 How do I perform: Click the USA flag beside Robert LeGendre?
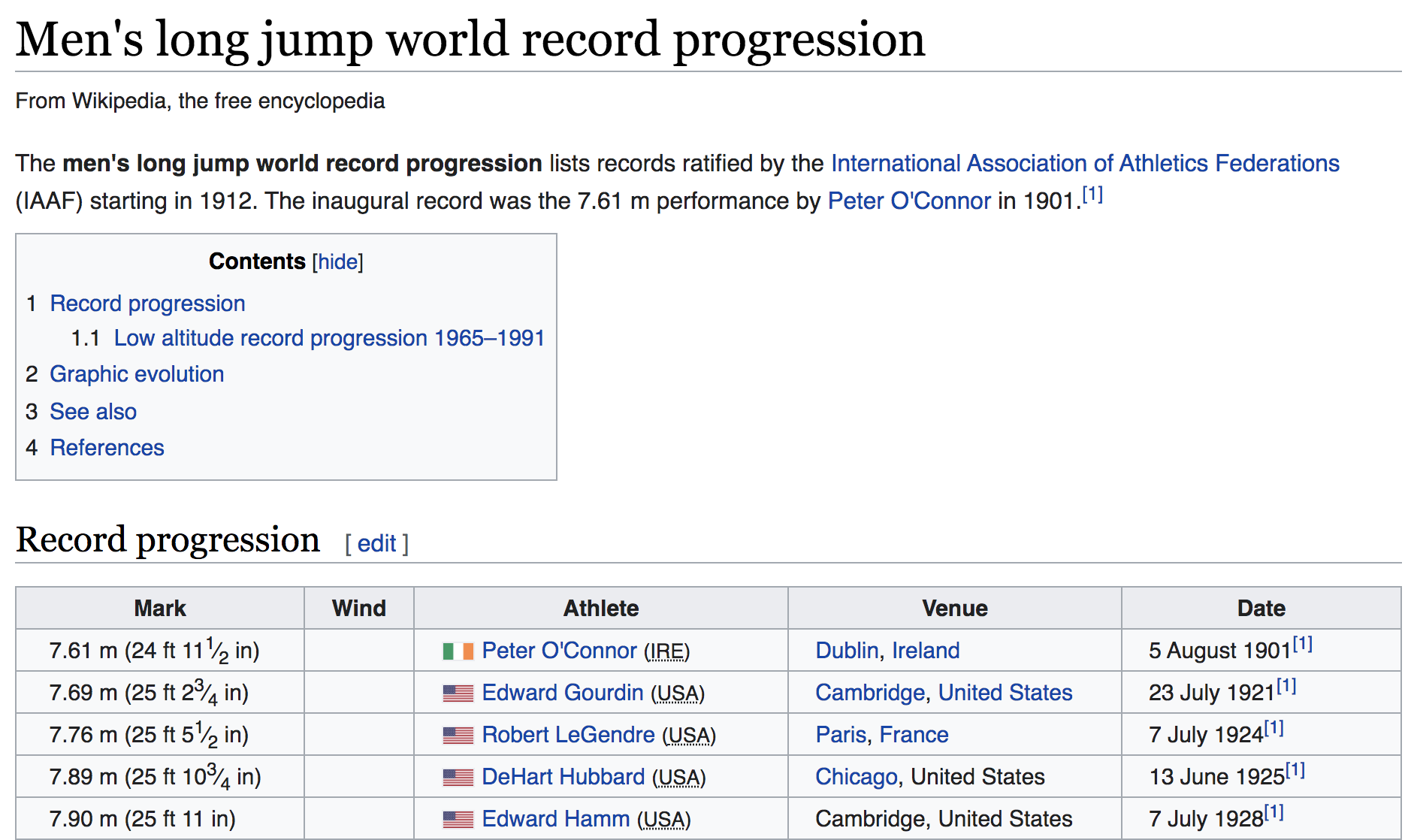pos(458,735)
